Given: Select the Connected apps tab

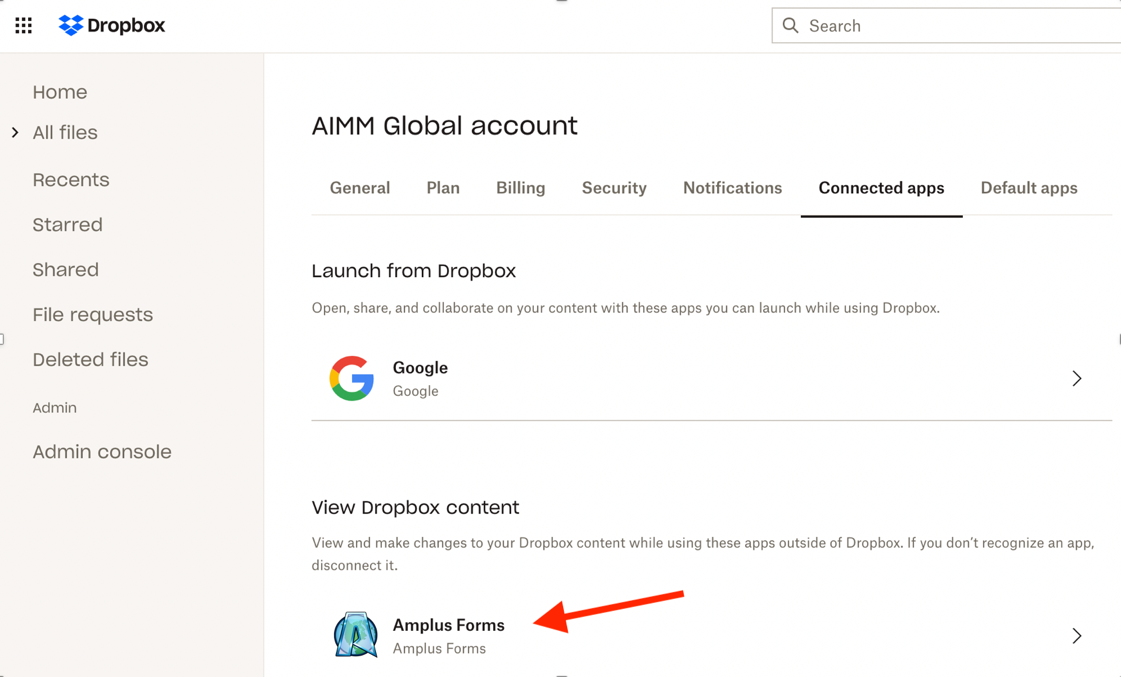Looking at the screenshot, I should click(882, 188).
